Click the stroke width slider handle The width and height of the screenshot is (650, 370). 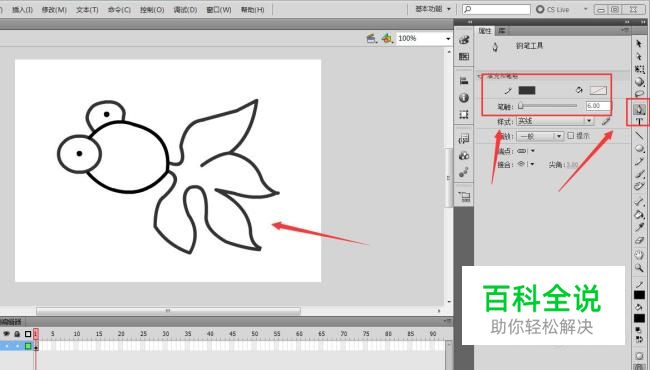(x=521, y=106)
